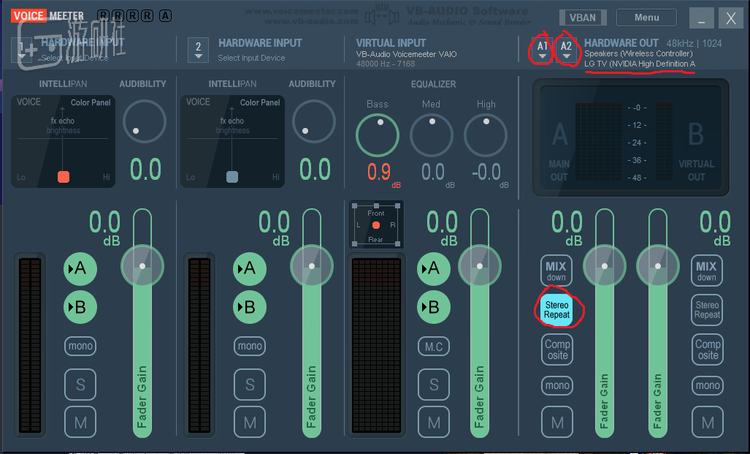
Task: Click the M.C button on Virtual Input
Action: tap(433, 346)
